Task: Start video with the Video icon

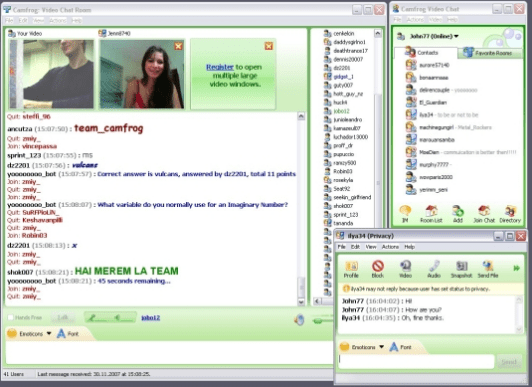Action: (x=405, y=269)
